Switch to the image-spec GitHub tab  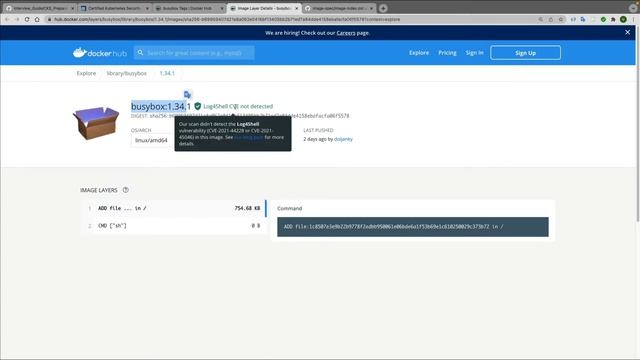339,8
